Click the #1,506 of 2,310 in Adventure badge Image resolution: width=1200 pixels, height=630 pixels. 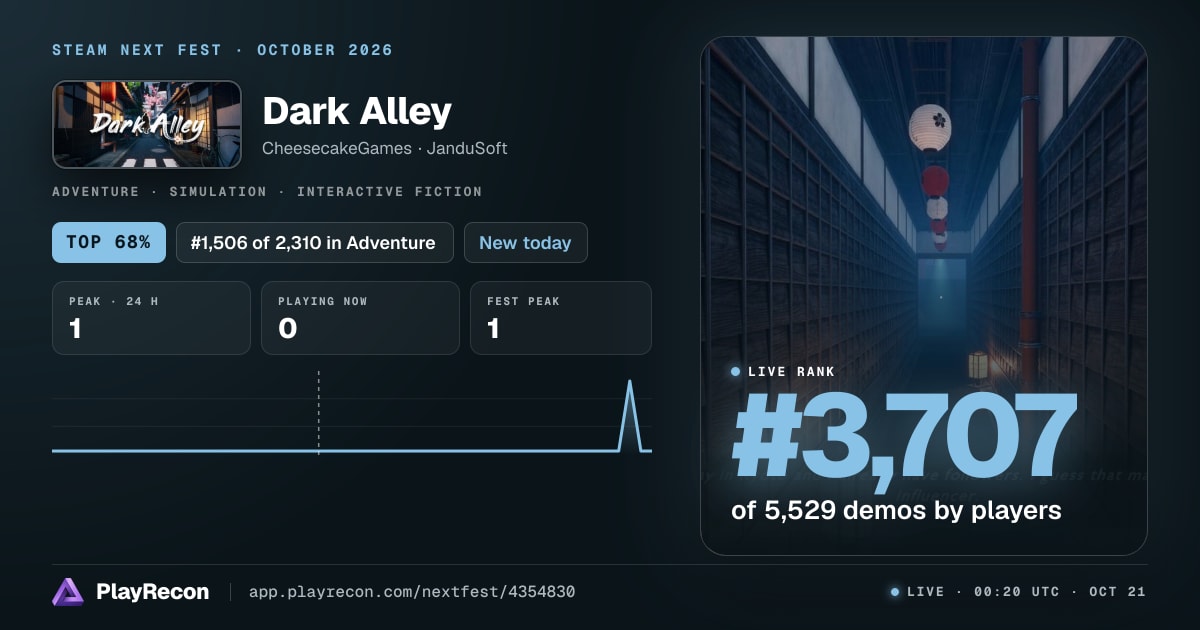tap(315, 242)
